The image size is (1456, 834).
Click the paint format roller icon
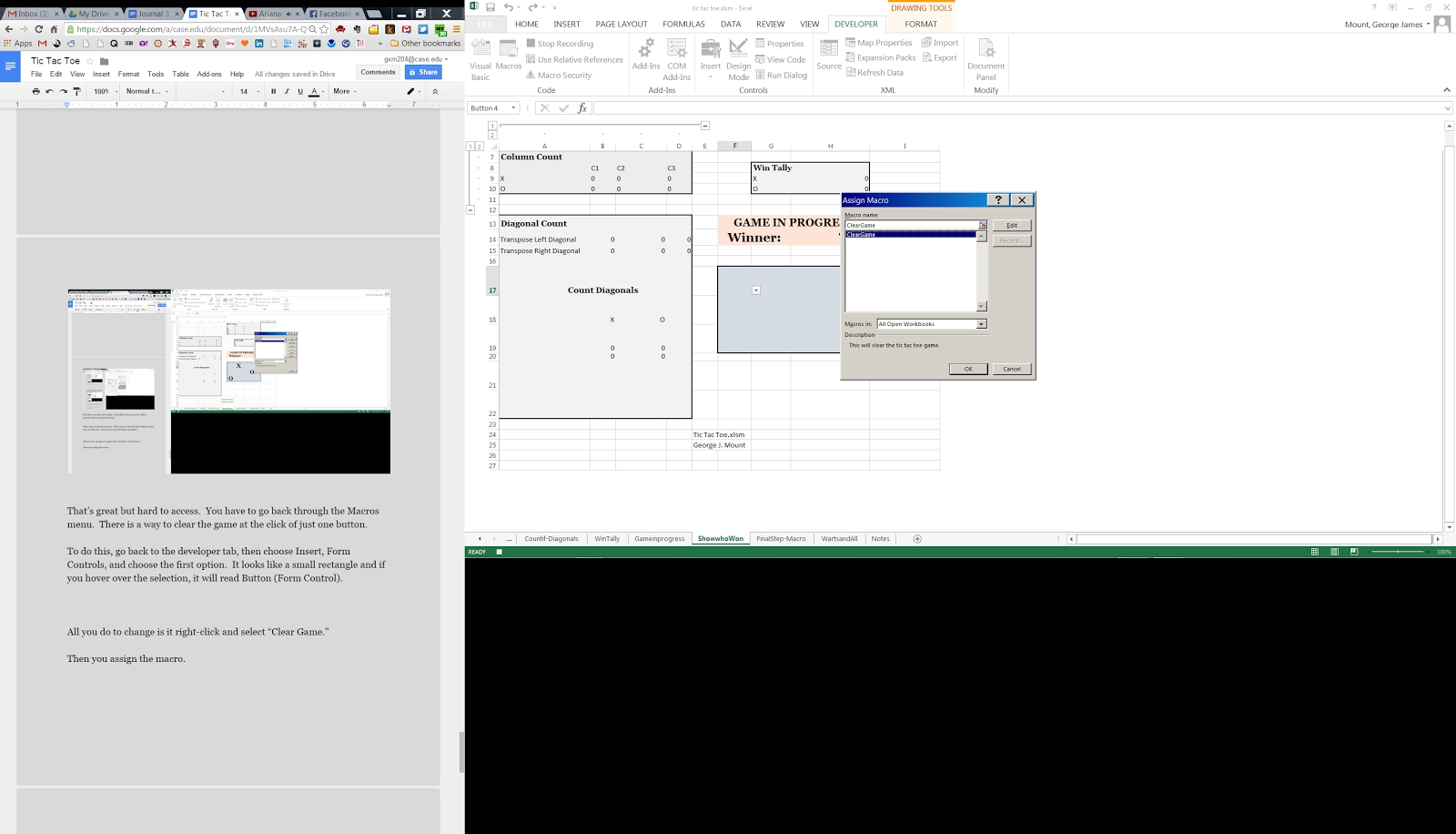76,91
